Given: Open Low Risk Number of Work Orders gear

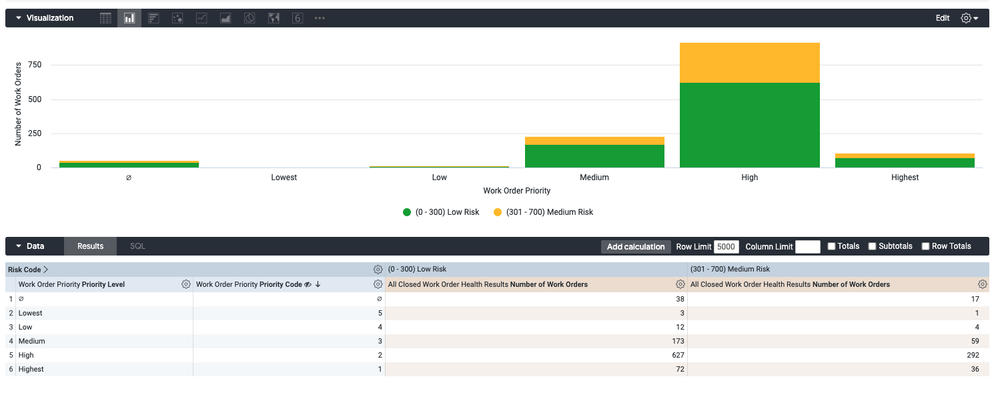Looking at the screenshot, I should tap(680, 284).
